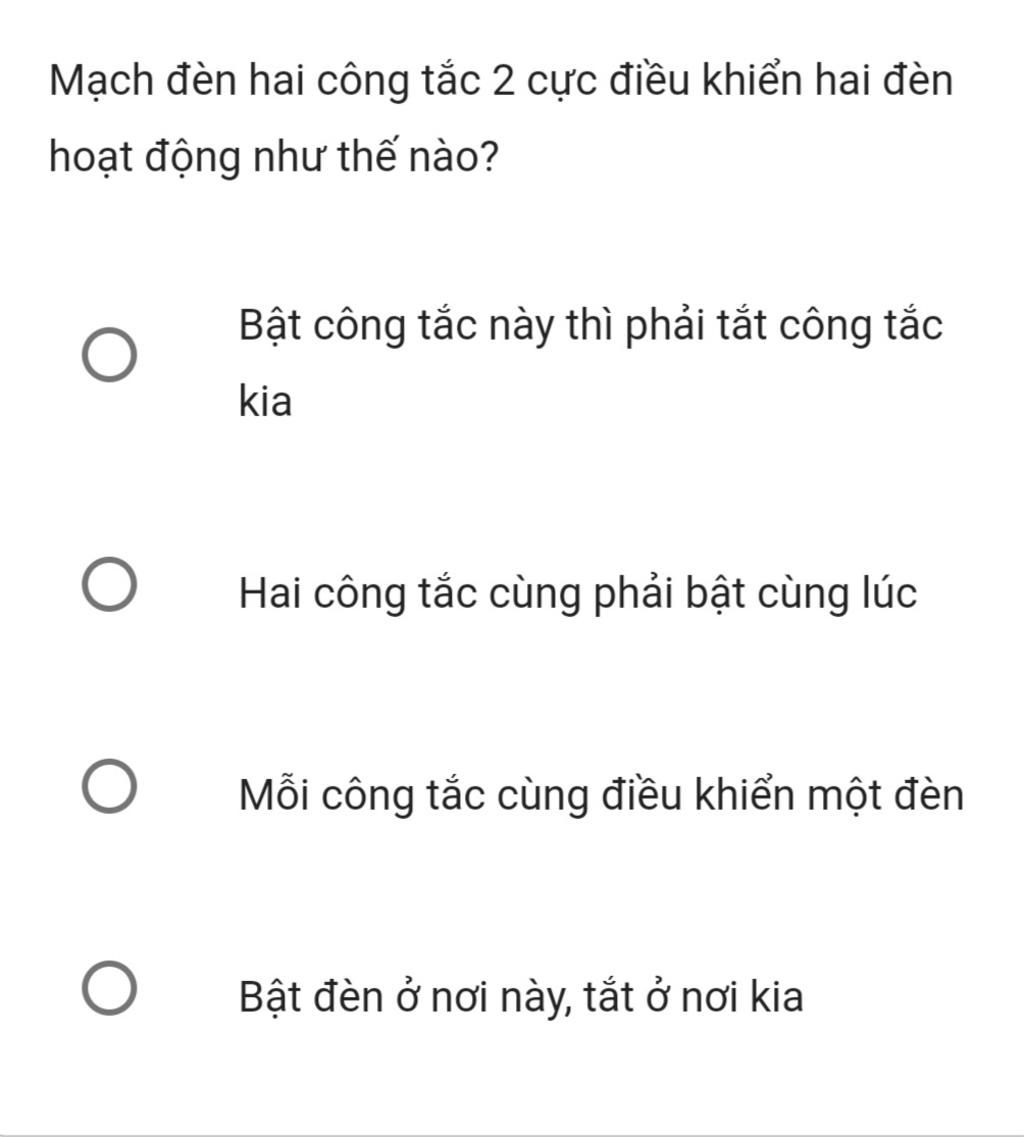1024x1137 pixels.
Task: Select radio button 'Hai công tắc cùng phải bật cùng lúc'
Action: point(109,584)
